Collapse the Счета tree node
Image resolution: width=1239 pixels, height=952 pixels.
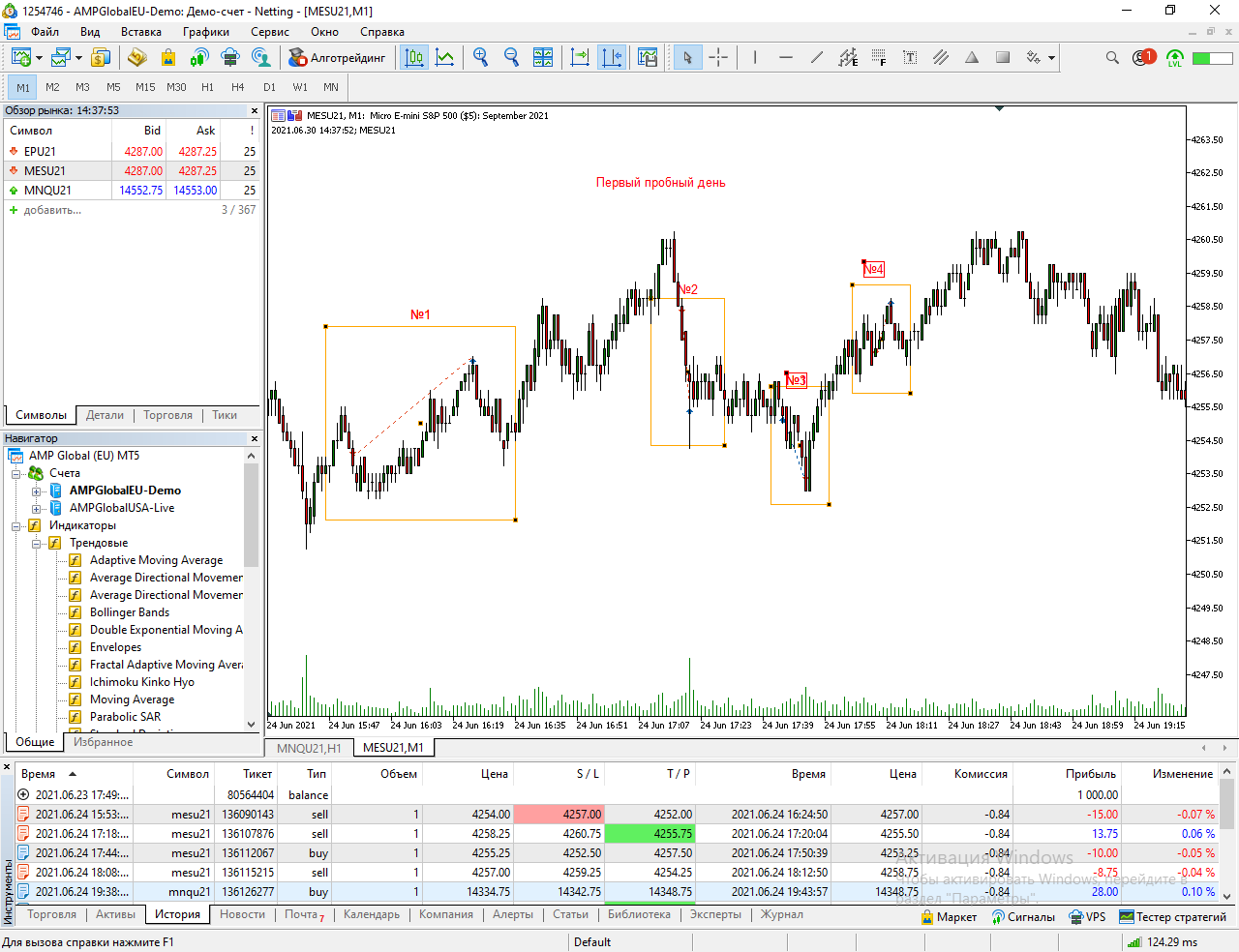pyautogui.click(x=16, y=474)
